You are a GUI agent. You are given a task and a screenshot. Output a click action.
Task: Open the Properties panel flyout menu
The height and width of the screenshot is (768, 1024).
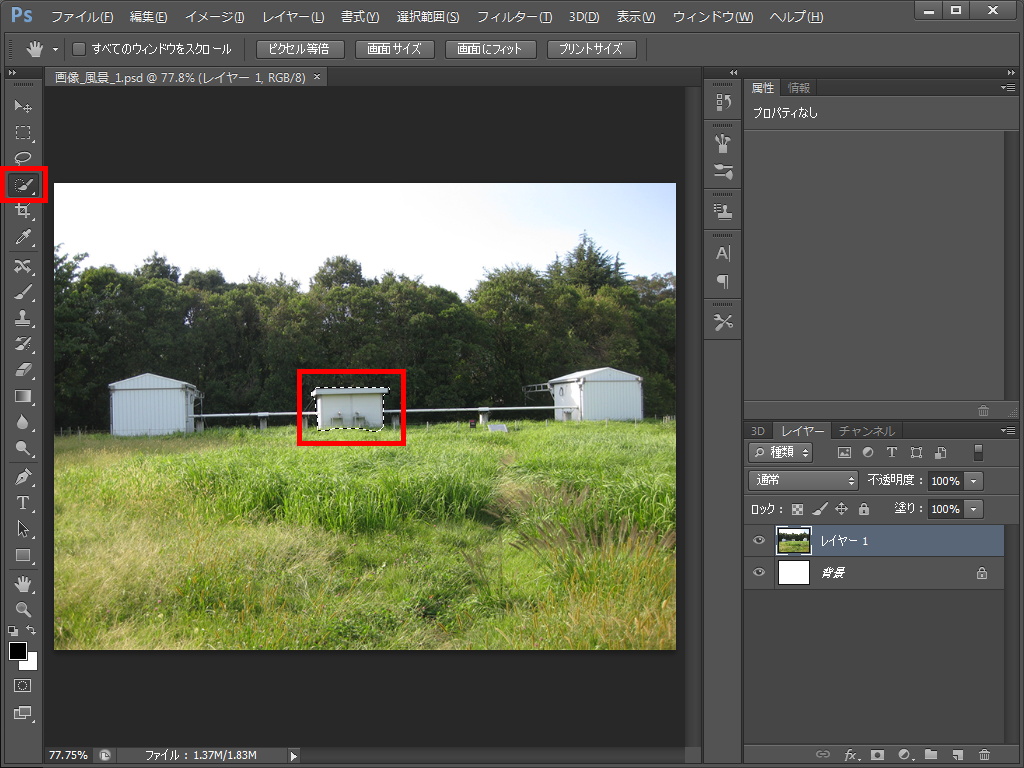click(1008, 87)
